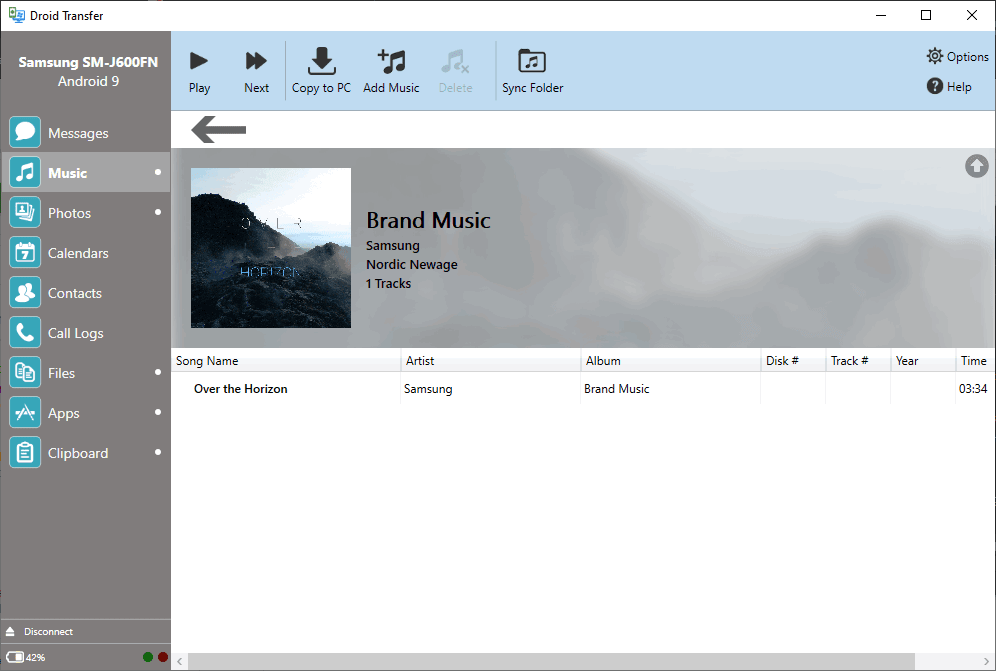The image size is (996, 671).
Task: Click the Add Music icon
Action: (391, 61)
